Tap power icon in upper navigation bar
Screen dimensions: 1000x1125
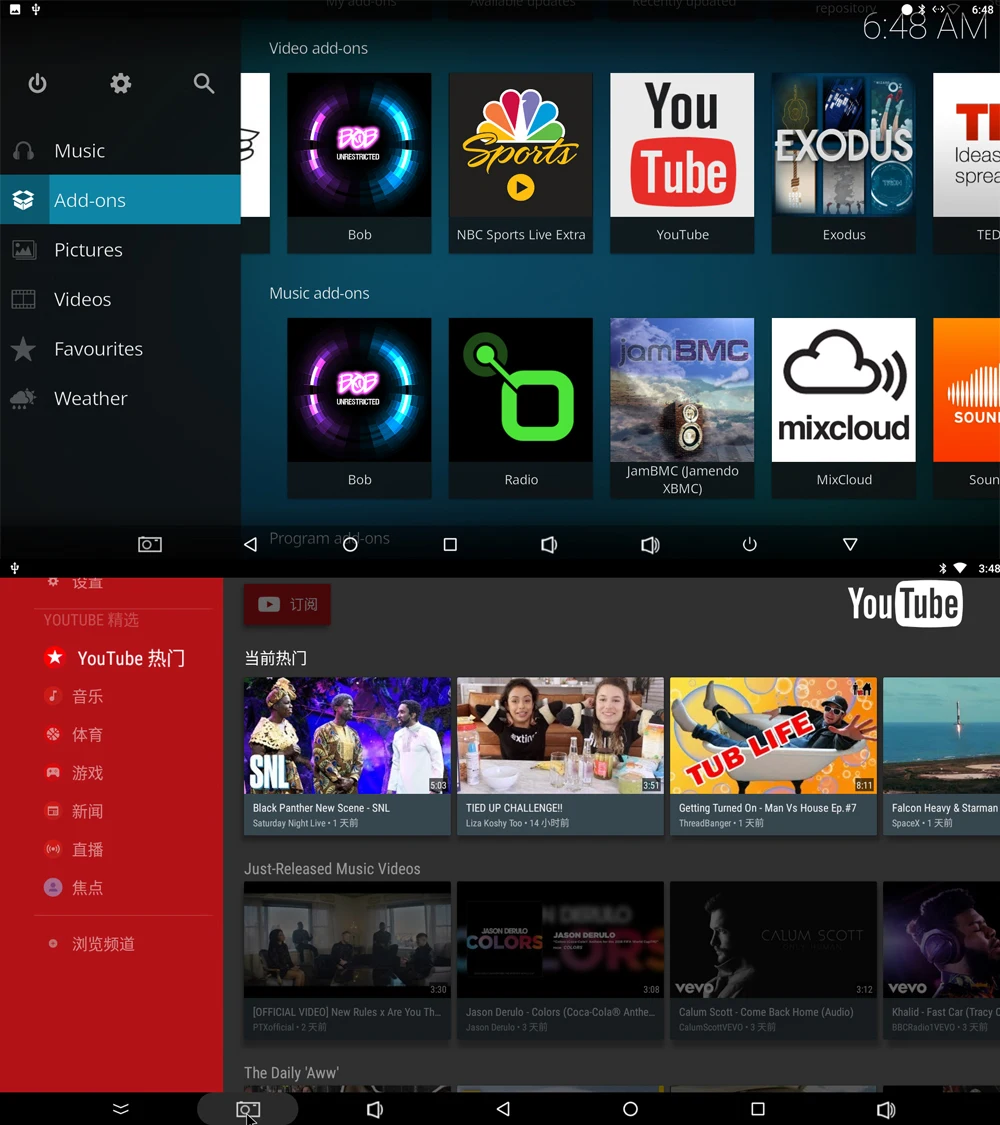750,545
